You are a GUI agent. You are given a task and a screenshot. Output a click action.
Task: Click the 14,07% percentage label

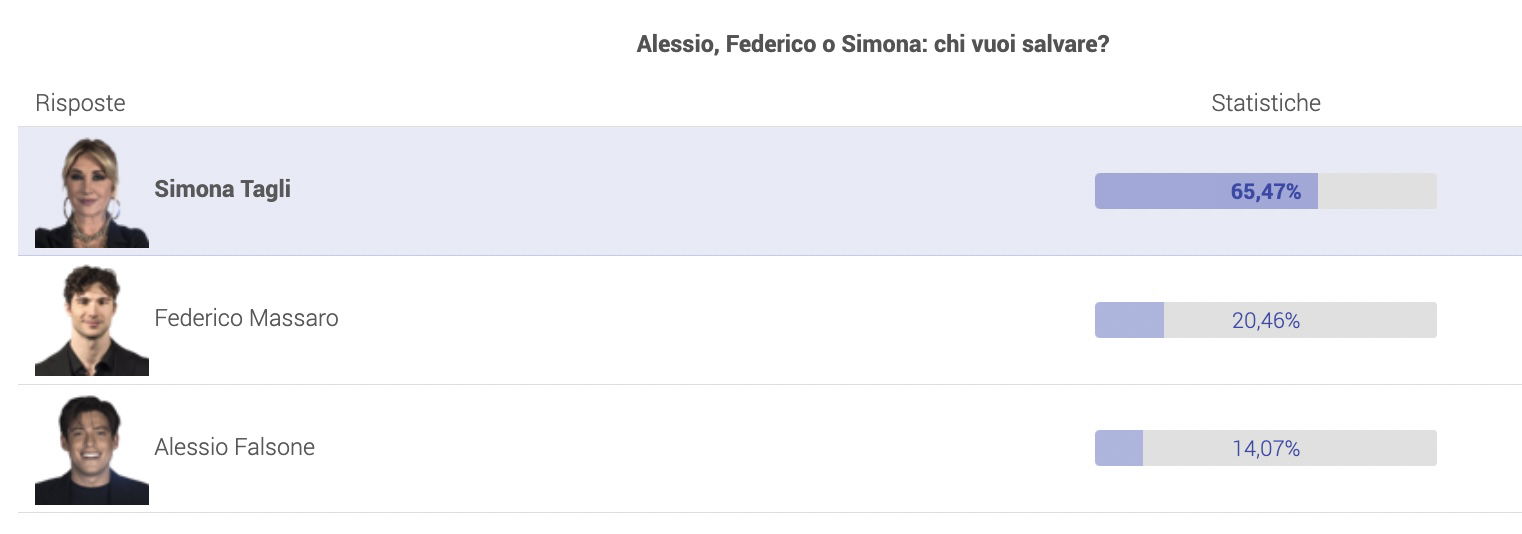[x=1266, y=449]
